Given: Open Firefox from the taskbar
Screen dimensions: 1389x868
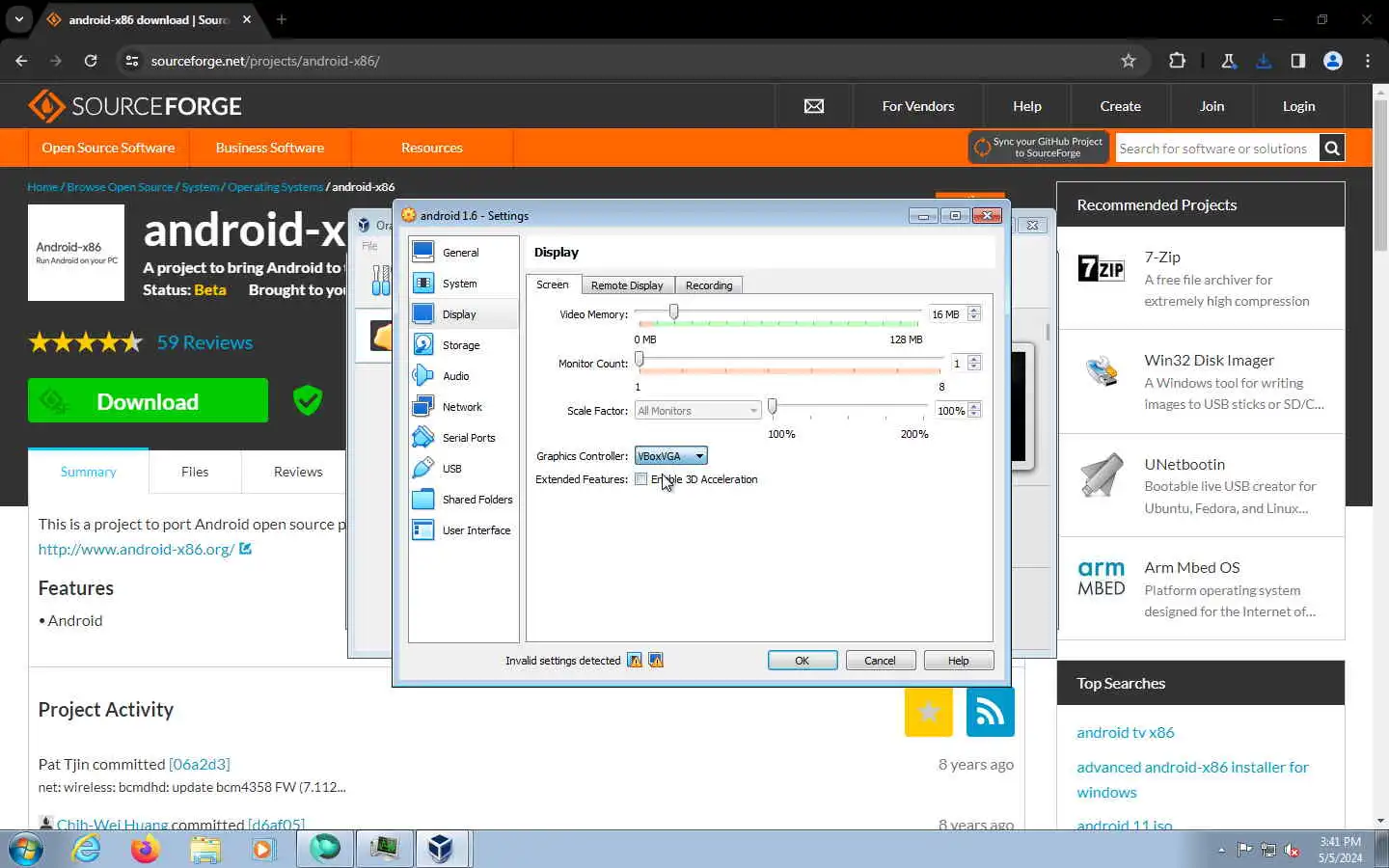Looking at the screenshot, I should point(146,849).
